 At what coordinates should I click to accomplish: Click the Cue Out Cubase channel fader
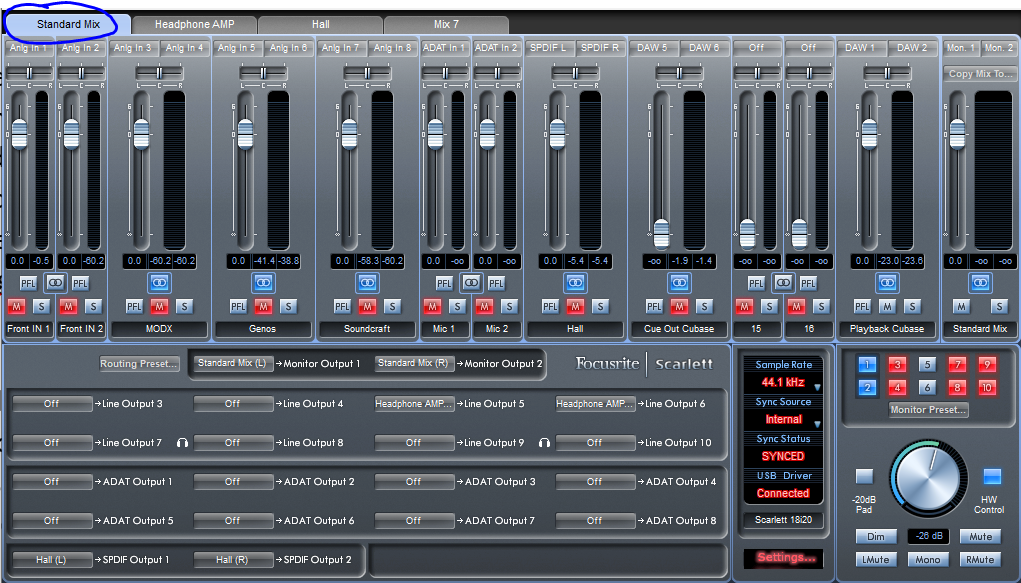click(661, 231)
